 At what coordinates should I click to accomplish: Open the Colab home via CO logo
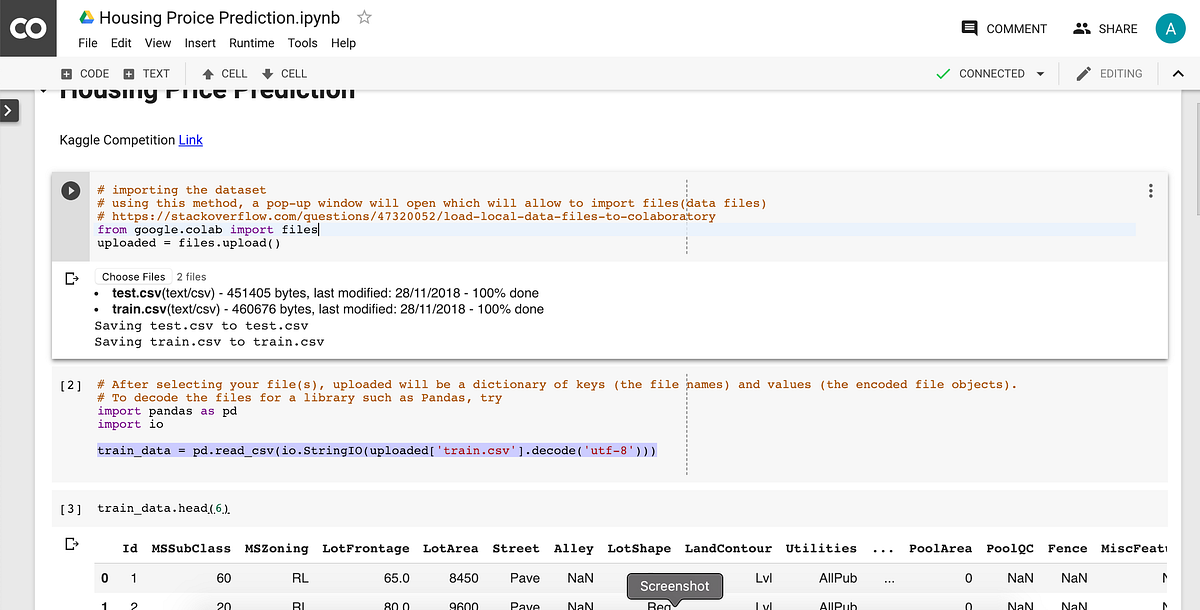(x=28, y=28)
